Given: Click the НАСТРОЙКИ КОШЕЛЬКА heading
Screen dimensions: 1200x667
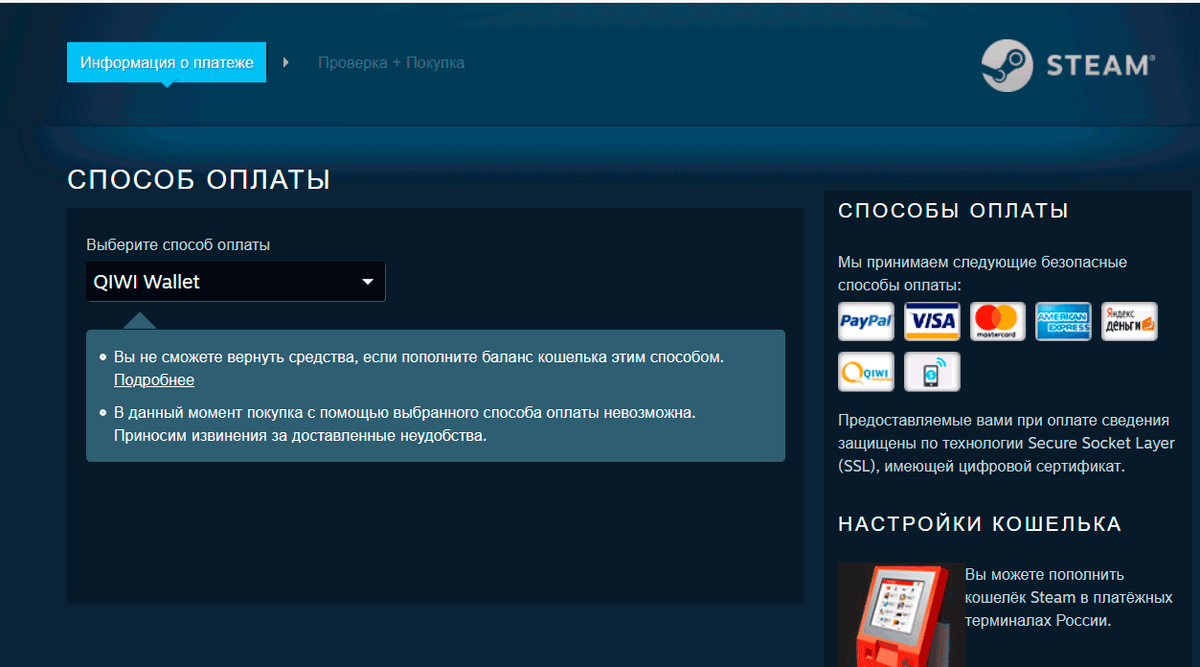Looking at the screenshot, I should click(x=980, y=523).
